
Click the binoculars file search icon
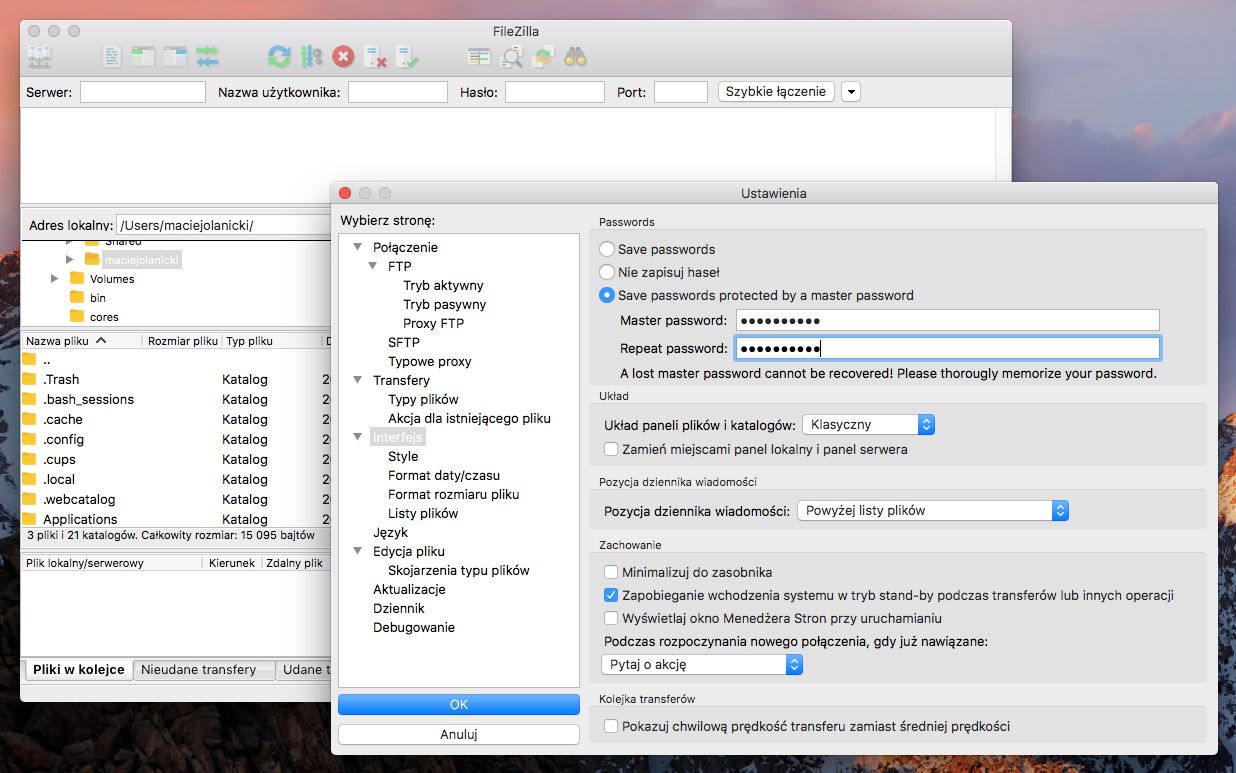[575, 57]
